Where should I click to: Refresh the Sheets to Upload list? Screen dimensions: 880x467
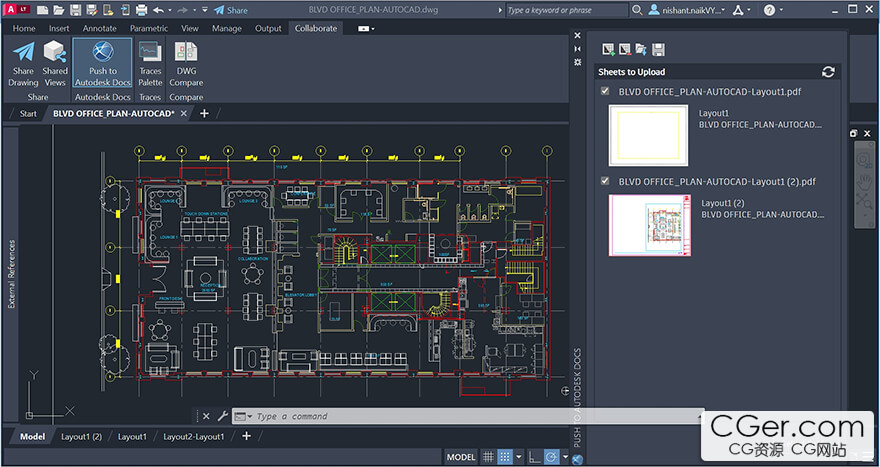828,72
